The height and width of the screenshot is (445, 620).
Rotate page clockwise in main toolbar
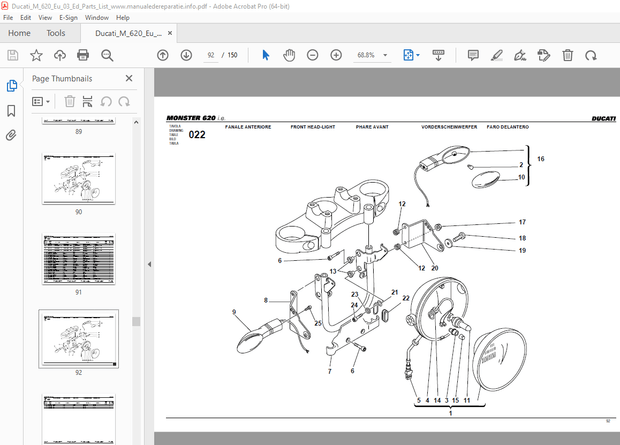pos(591,55)
